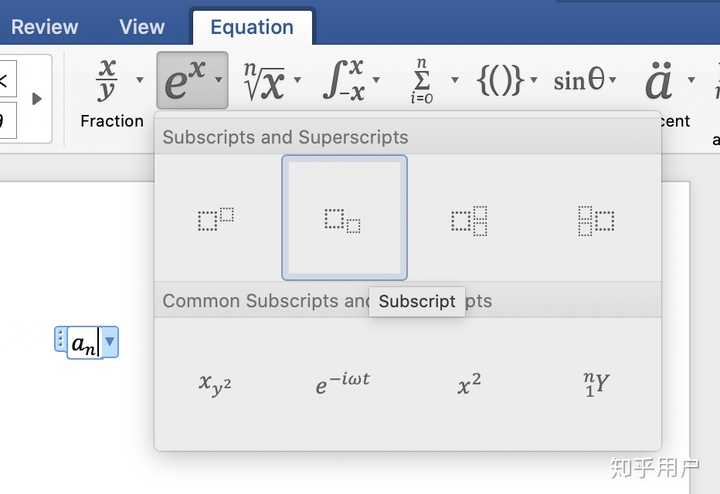Open the equation options arrow beside a_n

coord(109,342)
